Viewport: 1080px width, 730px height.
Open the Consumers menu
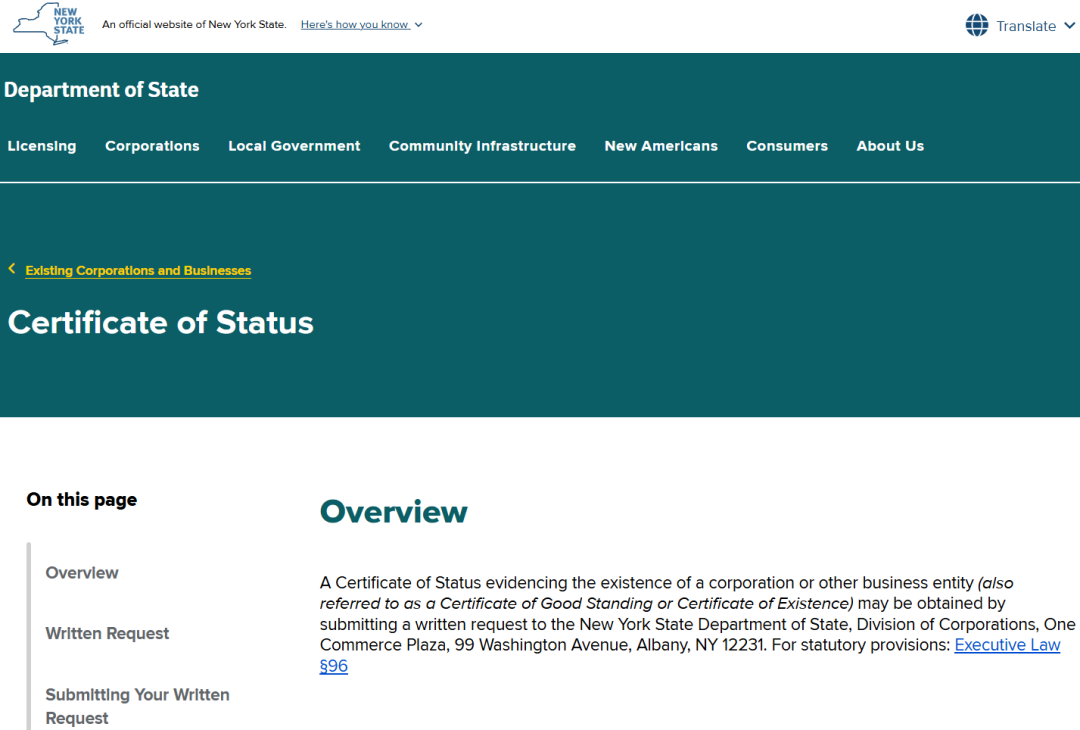coord(787,146)
